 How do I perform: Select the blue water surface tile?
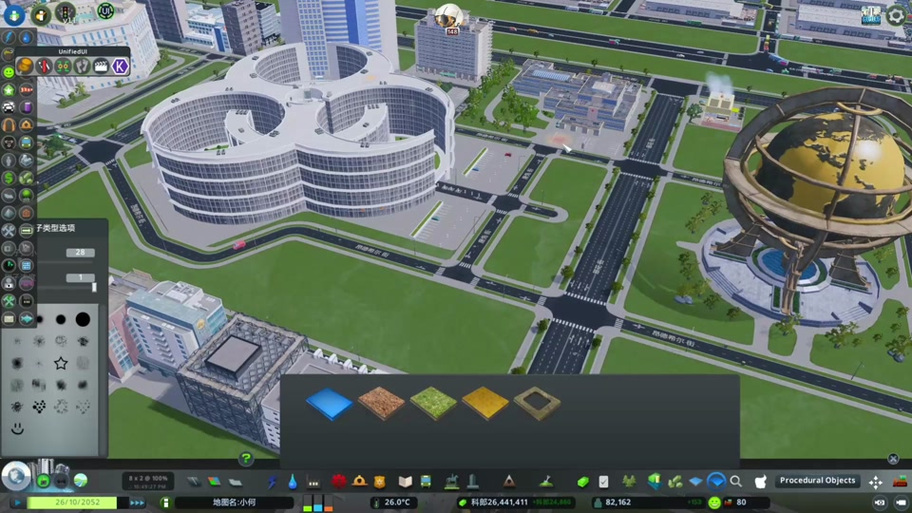(x=329, y=403)
